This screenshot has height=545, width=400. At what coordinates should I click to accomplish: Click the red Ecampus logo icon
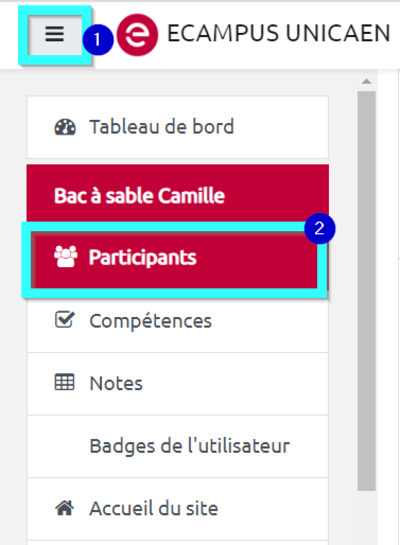137,35
